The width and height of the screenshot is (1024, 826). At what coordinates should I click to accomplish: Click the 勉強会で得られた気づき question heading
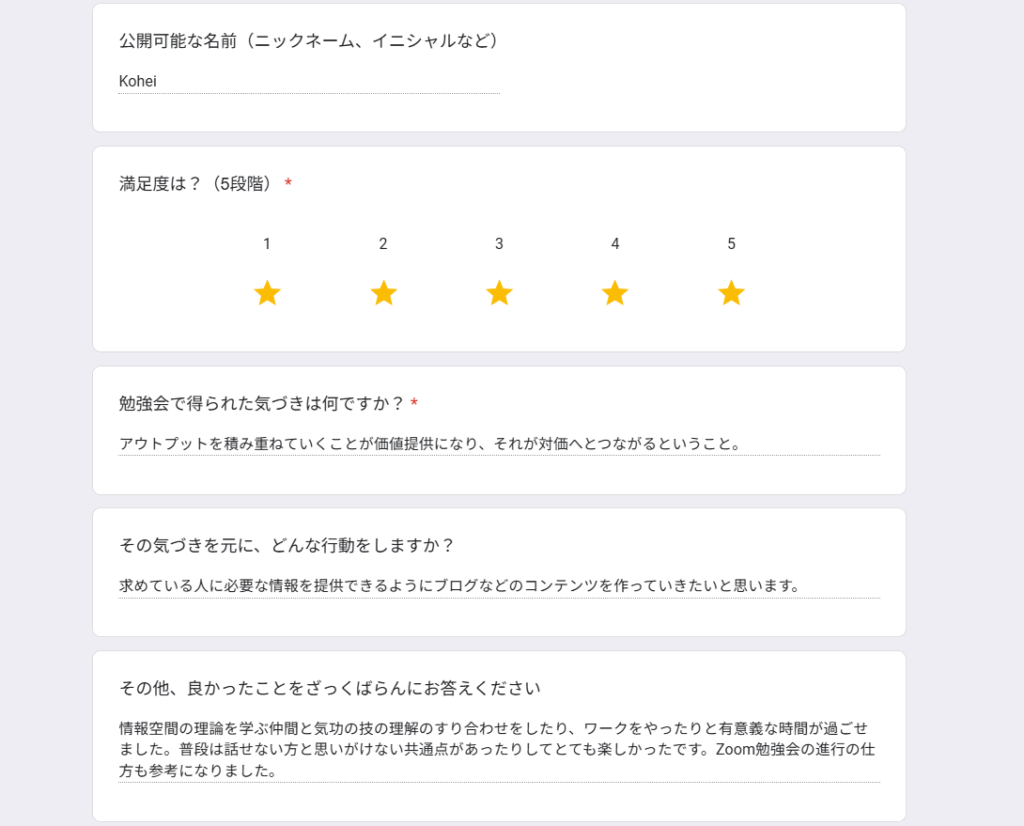[262, 404]
